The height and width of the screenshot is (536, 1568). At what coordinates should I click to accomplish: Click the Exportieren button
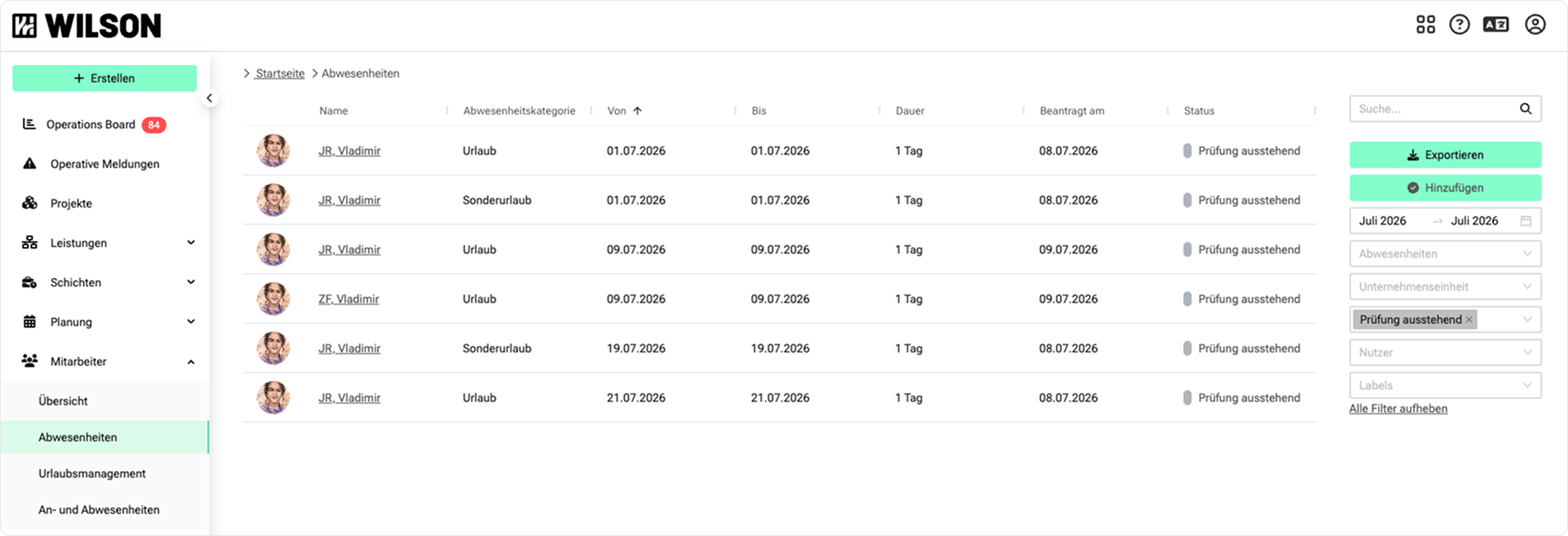click(1444, 155)
